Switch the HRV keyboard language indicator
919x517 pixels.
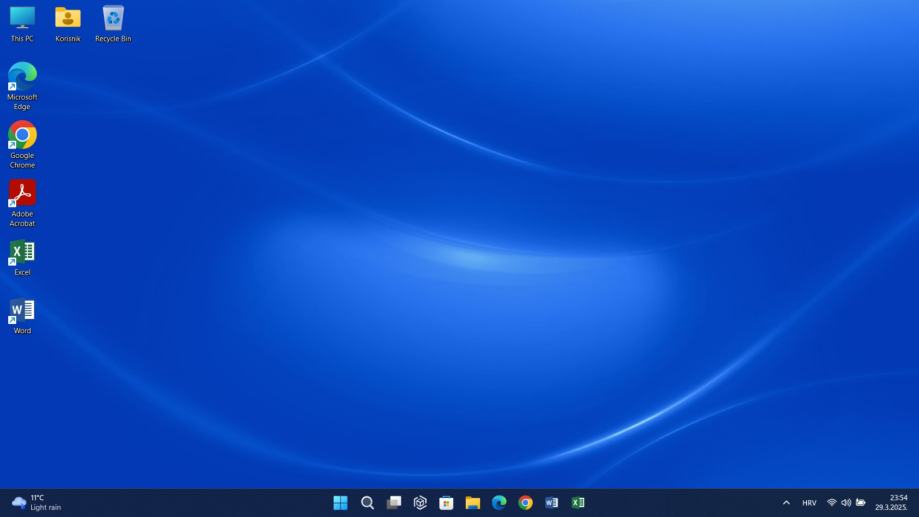click(x=809, y=503)
